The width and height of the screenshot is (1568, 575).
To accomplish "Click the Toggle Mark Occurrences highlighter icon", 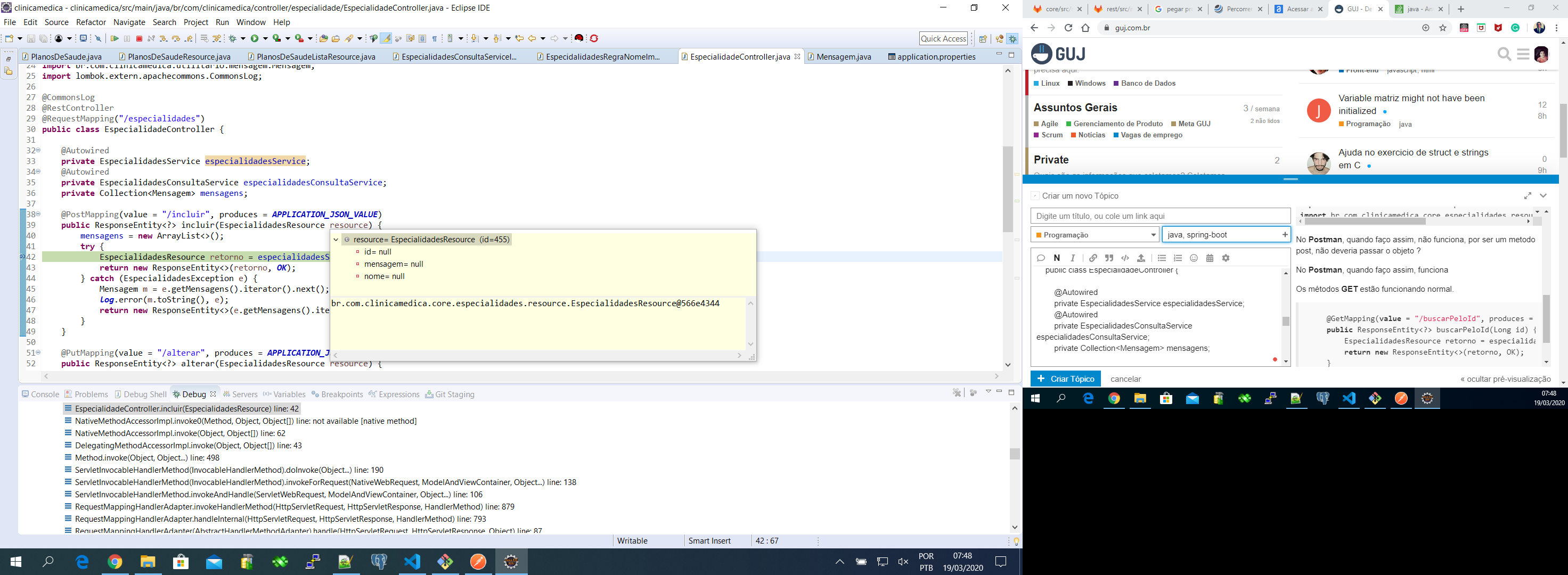I will pyautogui.click(x=386, y=38).
